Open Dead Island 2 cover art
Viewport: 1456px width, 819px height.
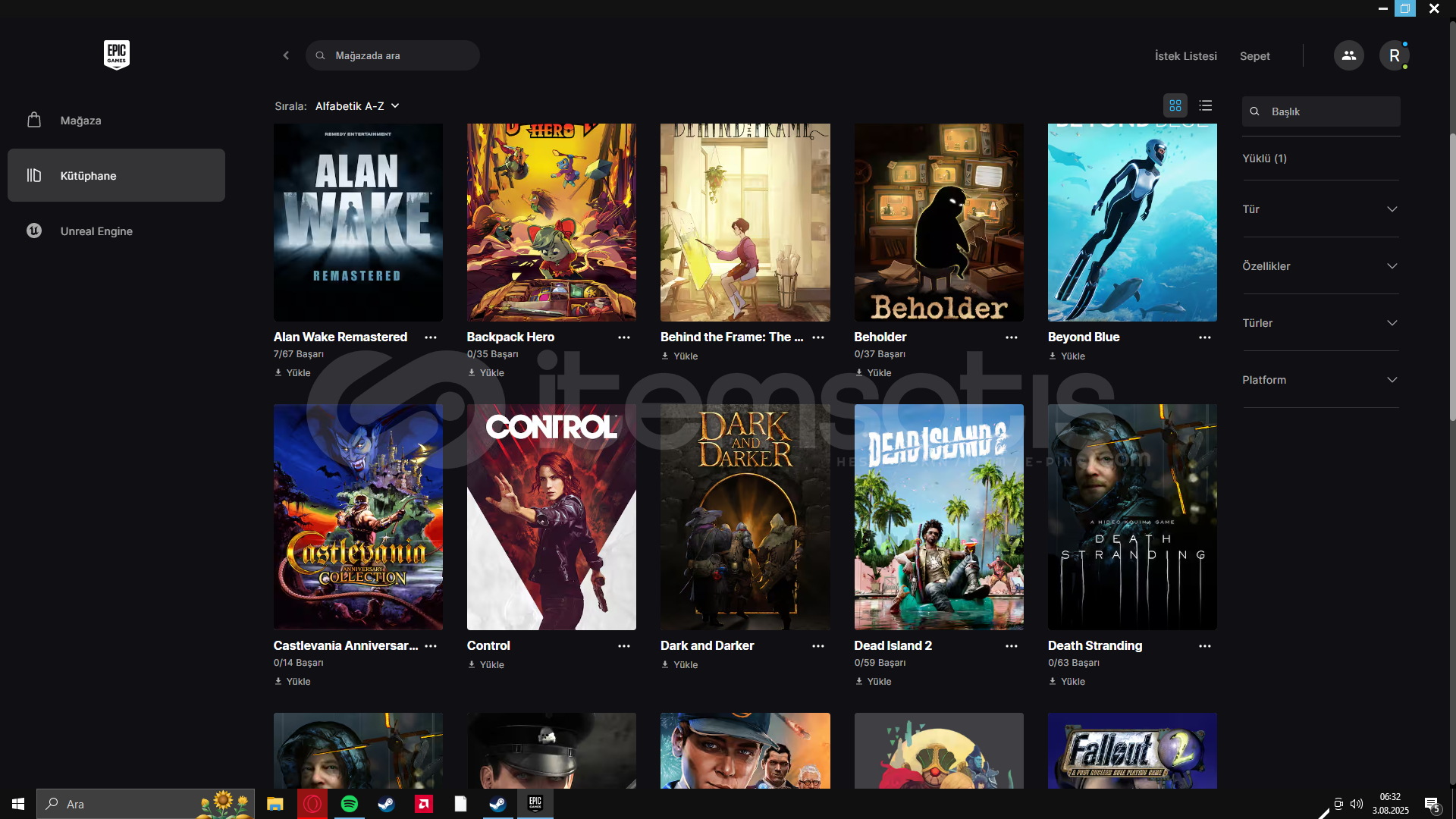(x=939, y=516)
